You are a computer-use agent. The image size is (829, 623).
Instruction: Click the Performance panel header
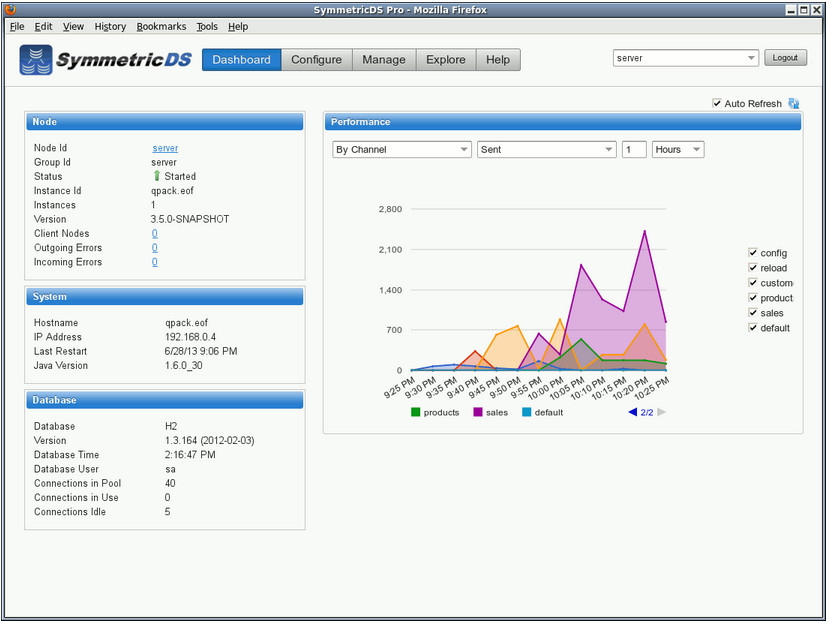click(x=563, y=122)
